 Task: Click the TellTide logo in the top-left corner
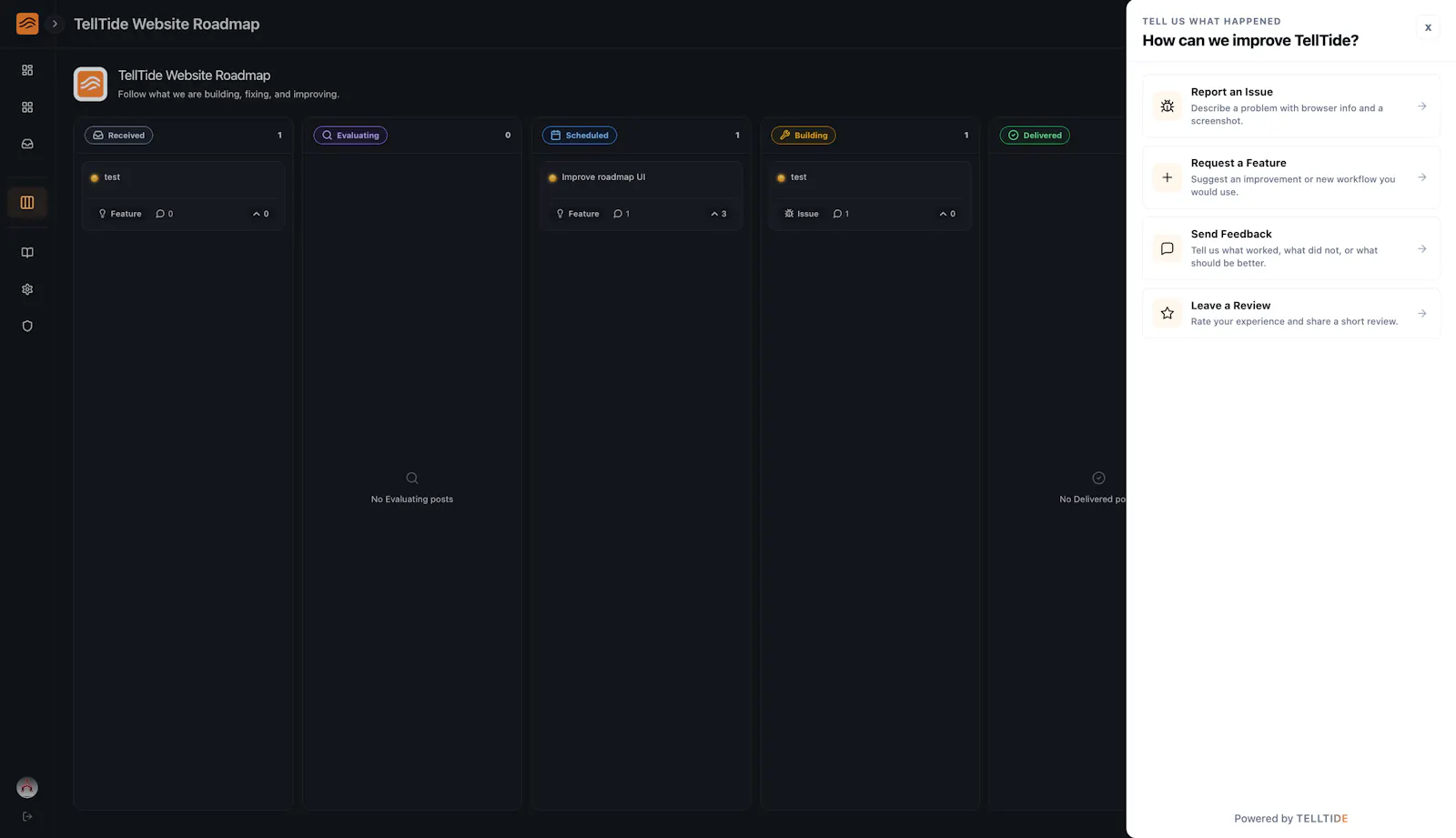pyautogui.click(x=27, y=24)
